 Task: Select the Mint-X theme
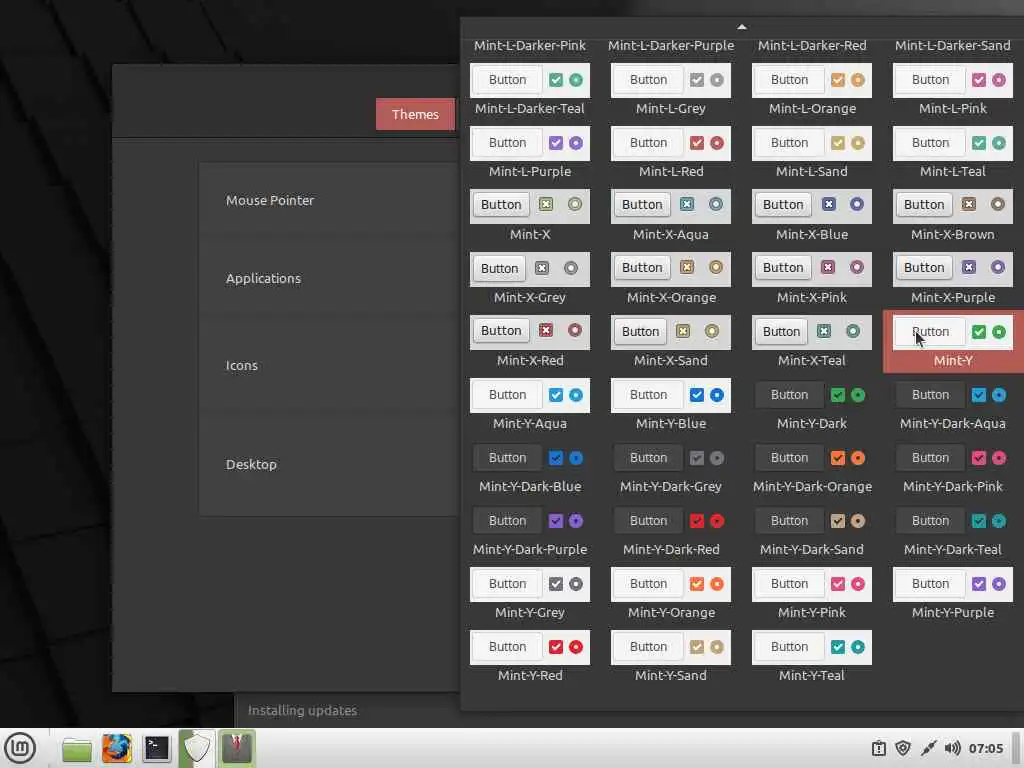530,216
